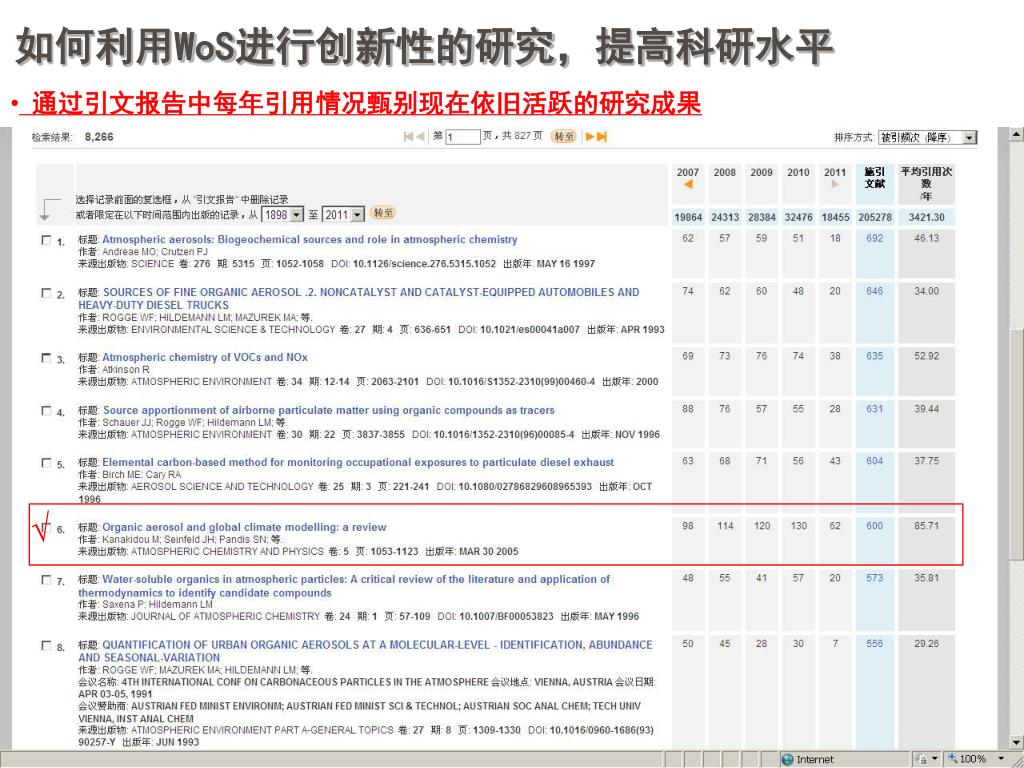Jump to last page arrow icon
This screenshot has height=768, width=1024.
click(601, 136)
